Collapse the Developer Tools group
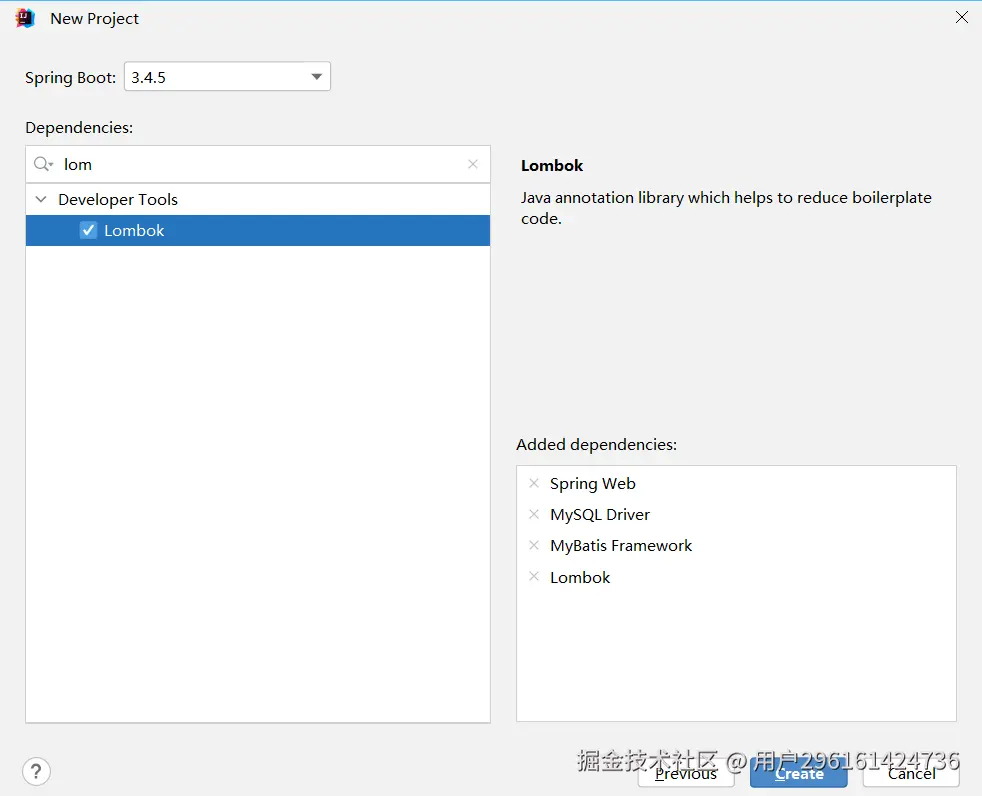The width and height of the screenshot is (982, 796). 41,199
